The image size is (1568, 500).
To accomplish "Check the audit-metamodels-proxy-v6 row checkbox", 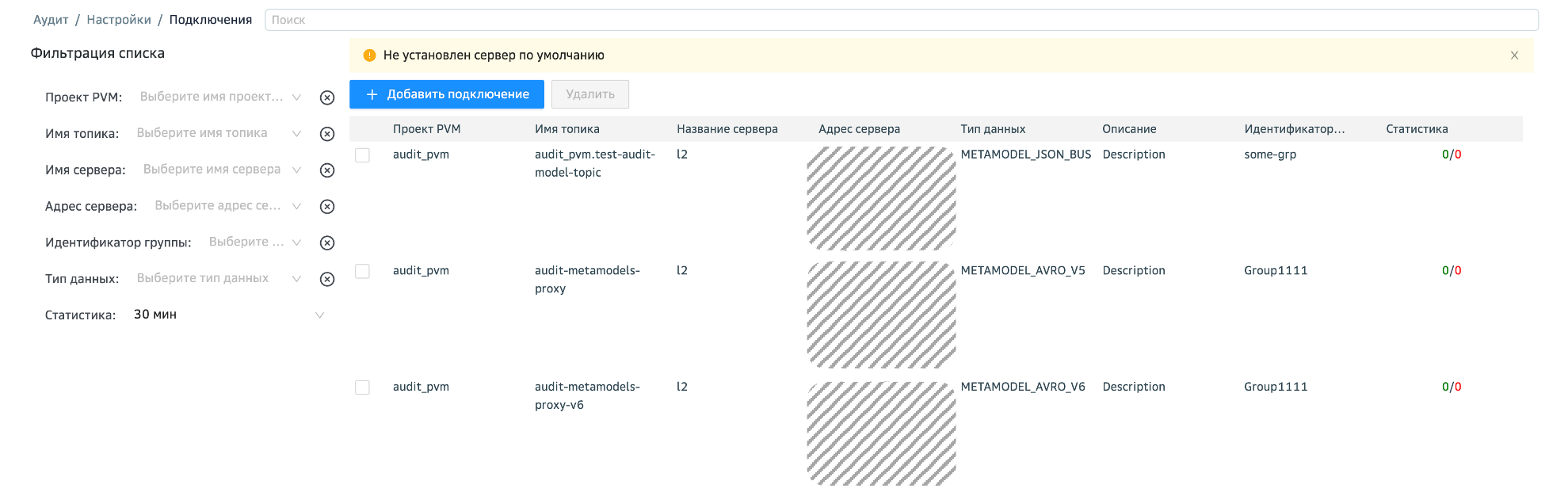I will click(362, 387).
